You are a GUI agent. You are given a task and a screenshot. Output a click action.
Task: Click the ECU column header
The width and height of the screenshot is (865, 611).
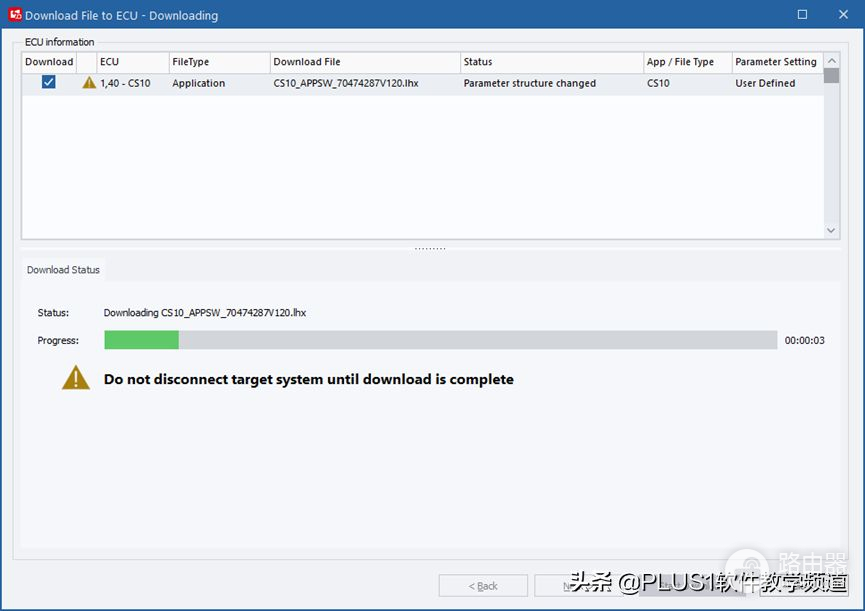[x=132, y=62]
